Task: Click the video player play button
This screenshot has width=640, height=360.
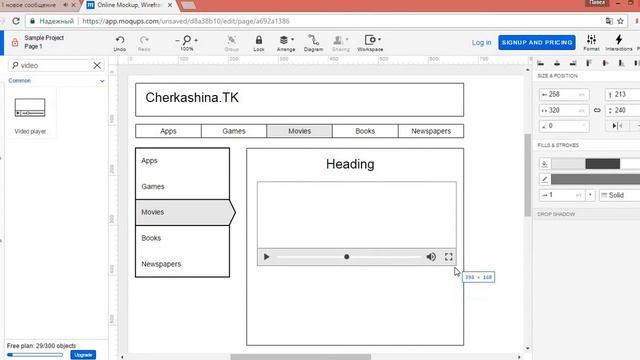Action: (267, 257)
